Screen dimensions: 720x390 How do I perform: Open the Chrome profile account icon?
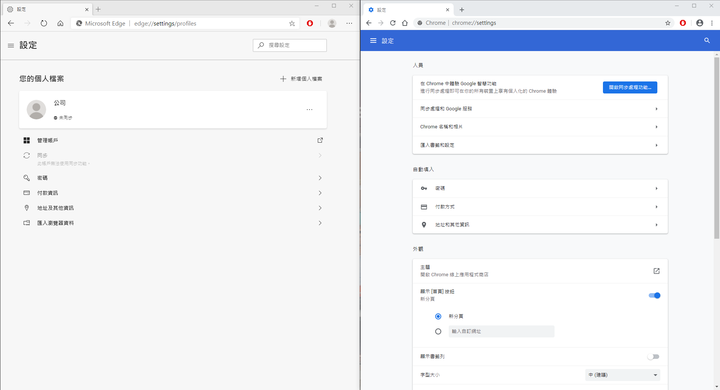(699, 23)
